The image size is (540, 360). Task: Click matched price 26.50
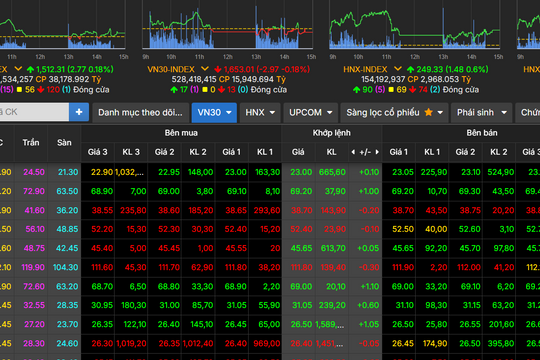tap(301, 325)
